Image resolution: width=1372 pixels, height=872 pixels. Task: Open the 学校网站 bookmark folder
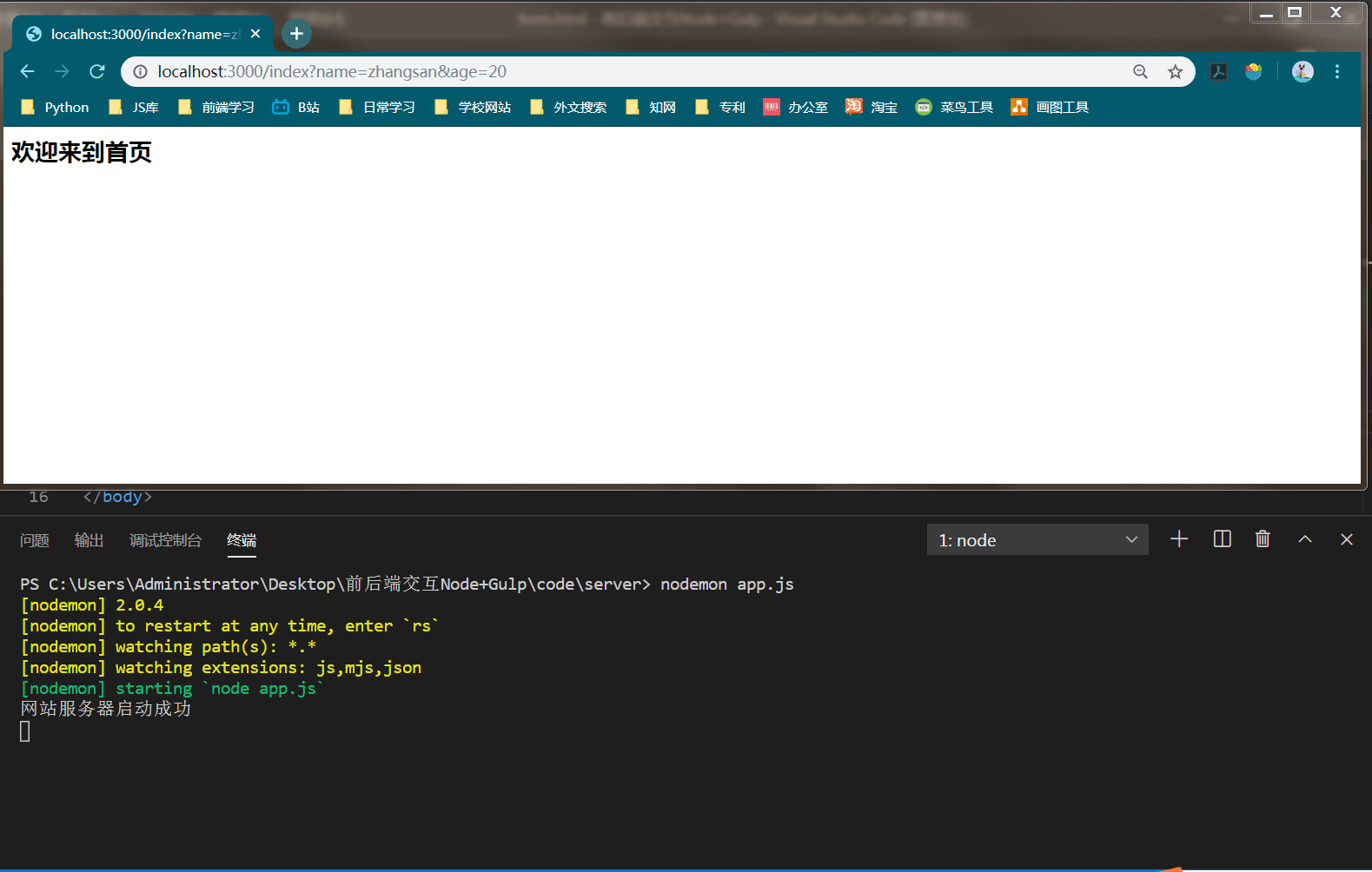click(x=473, y=107)
